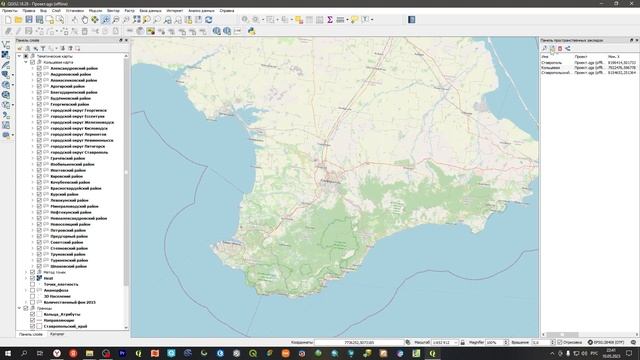640x360 pixels.
Task: Click the Open project folder icon
Action: 18,20
